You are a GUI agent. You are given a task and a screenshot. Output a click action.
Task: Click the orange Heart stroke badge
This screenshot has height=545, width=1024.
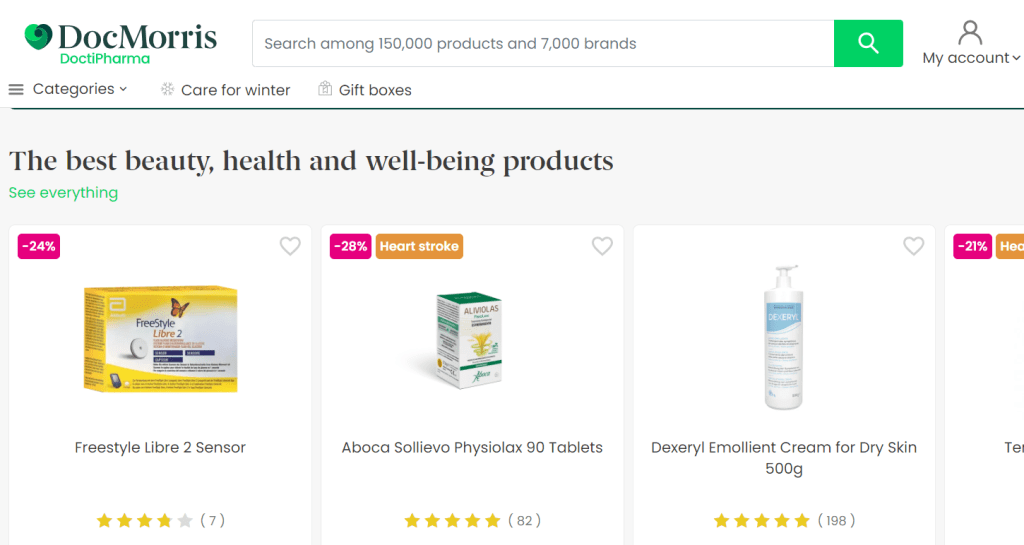pyautogui.click(x=419, y=246)
